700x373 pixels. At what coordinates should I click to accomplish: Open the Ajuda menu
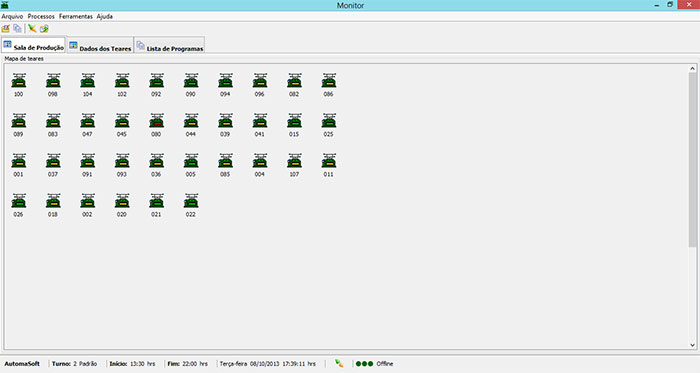(104, 17)
